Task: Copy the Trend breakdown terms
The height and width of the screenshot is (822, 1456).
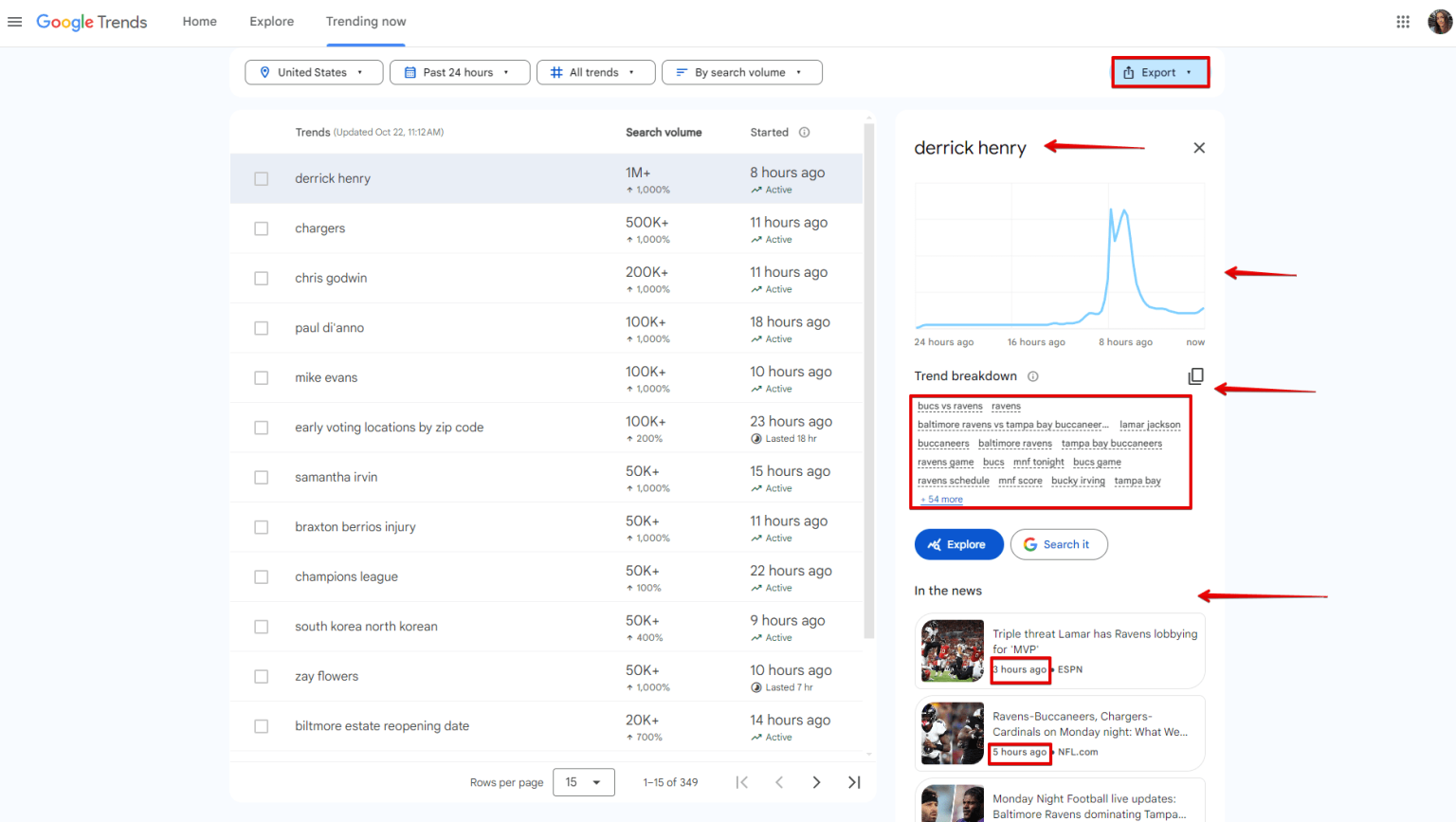Action: pos(1195,376)
